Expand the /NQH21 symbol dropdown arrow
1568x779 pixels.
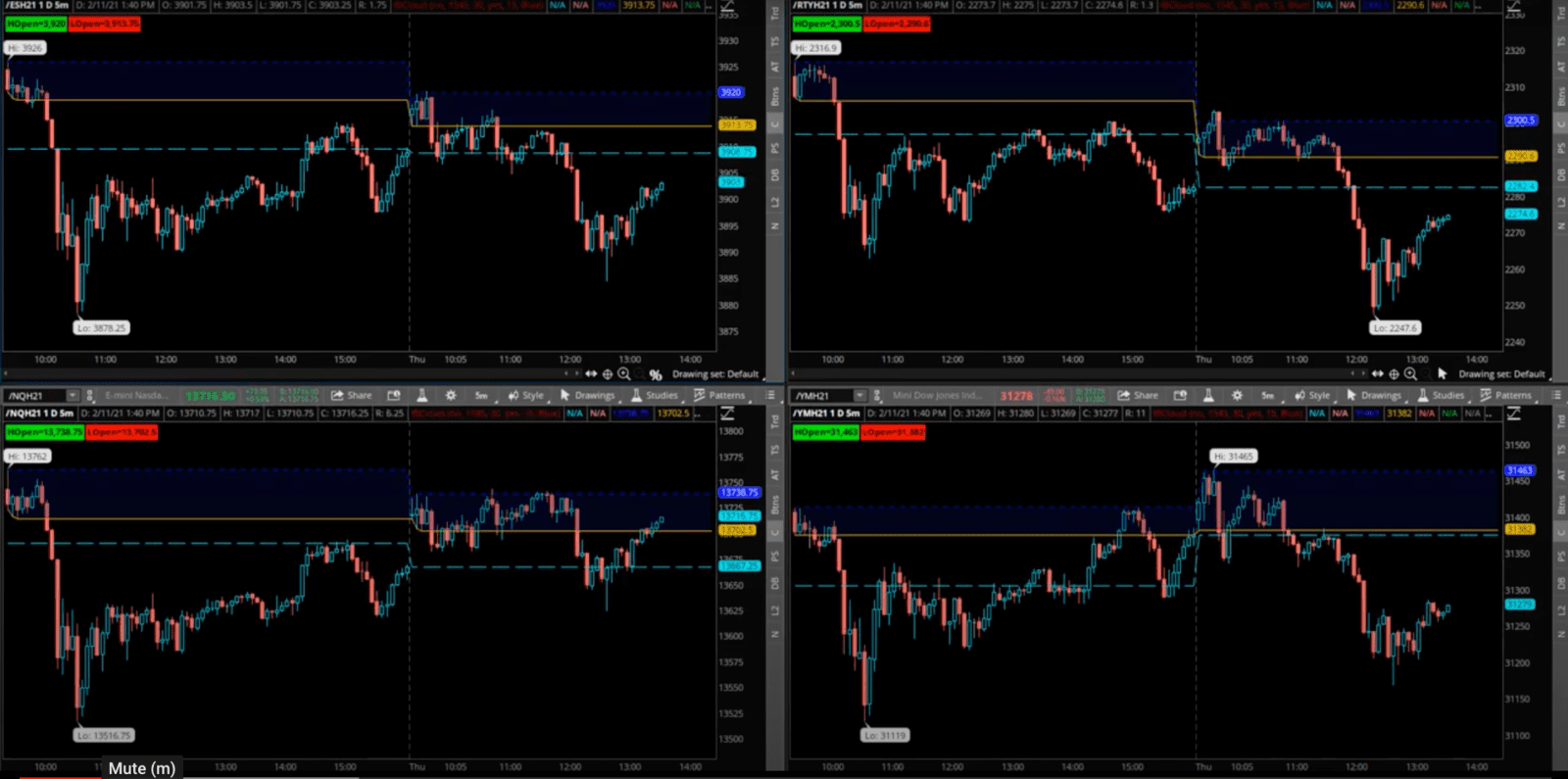click(72, 396)
